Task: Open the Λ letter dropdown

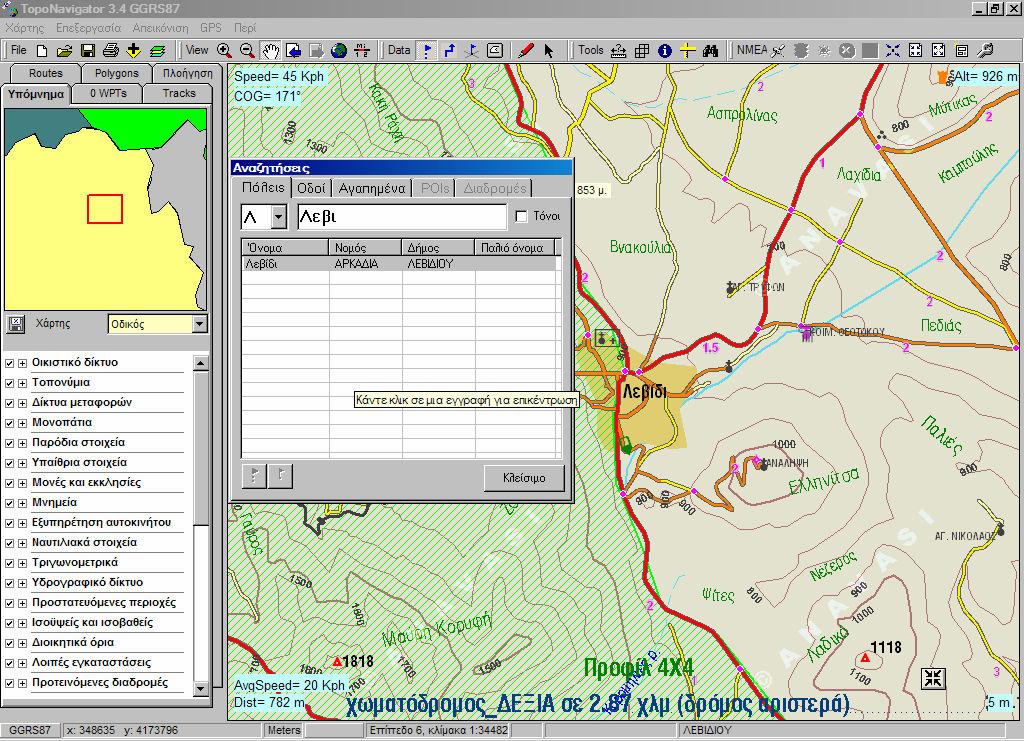Action: pos(279,217)
